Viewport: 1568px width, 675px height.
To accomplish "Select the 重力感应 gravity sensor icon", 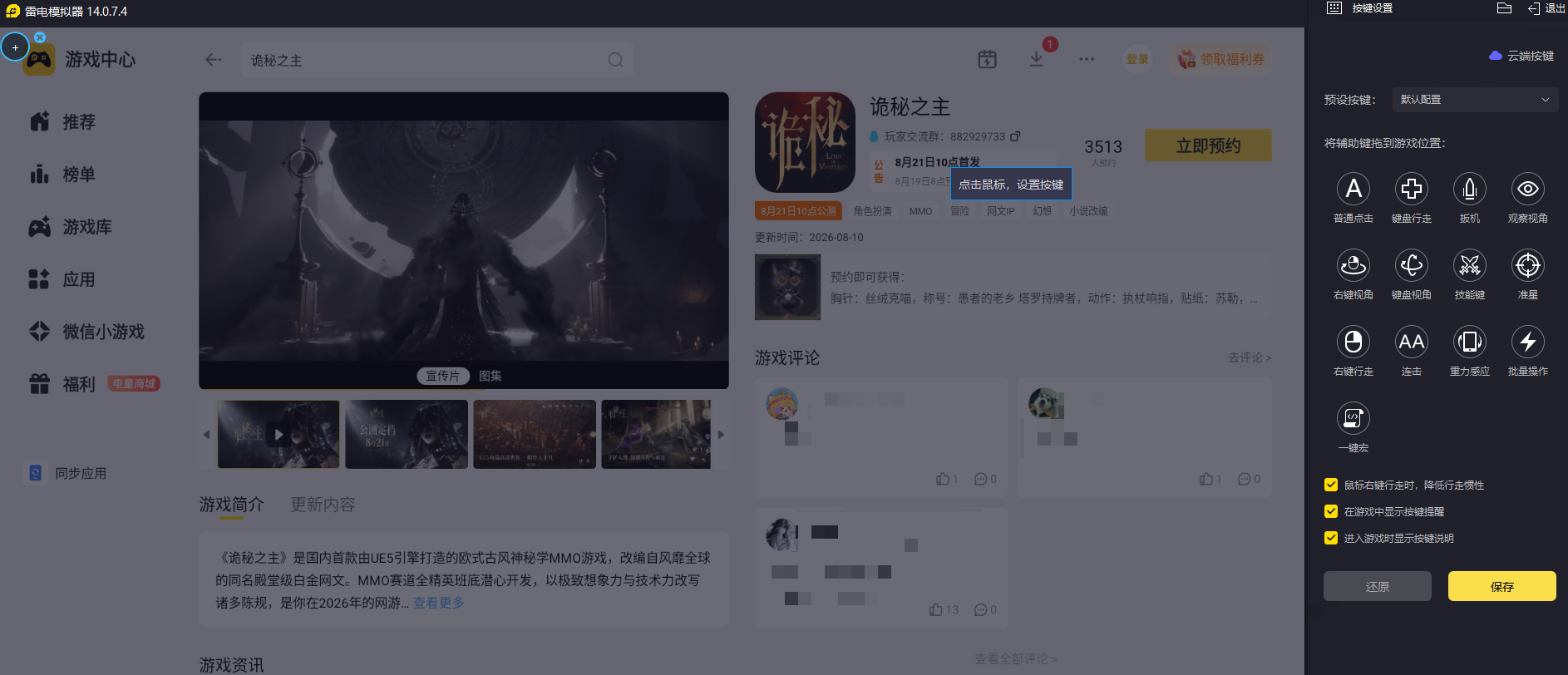I will pos(1470,342).
